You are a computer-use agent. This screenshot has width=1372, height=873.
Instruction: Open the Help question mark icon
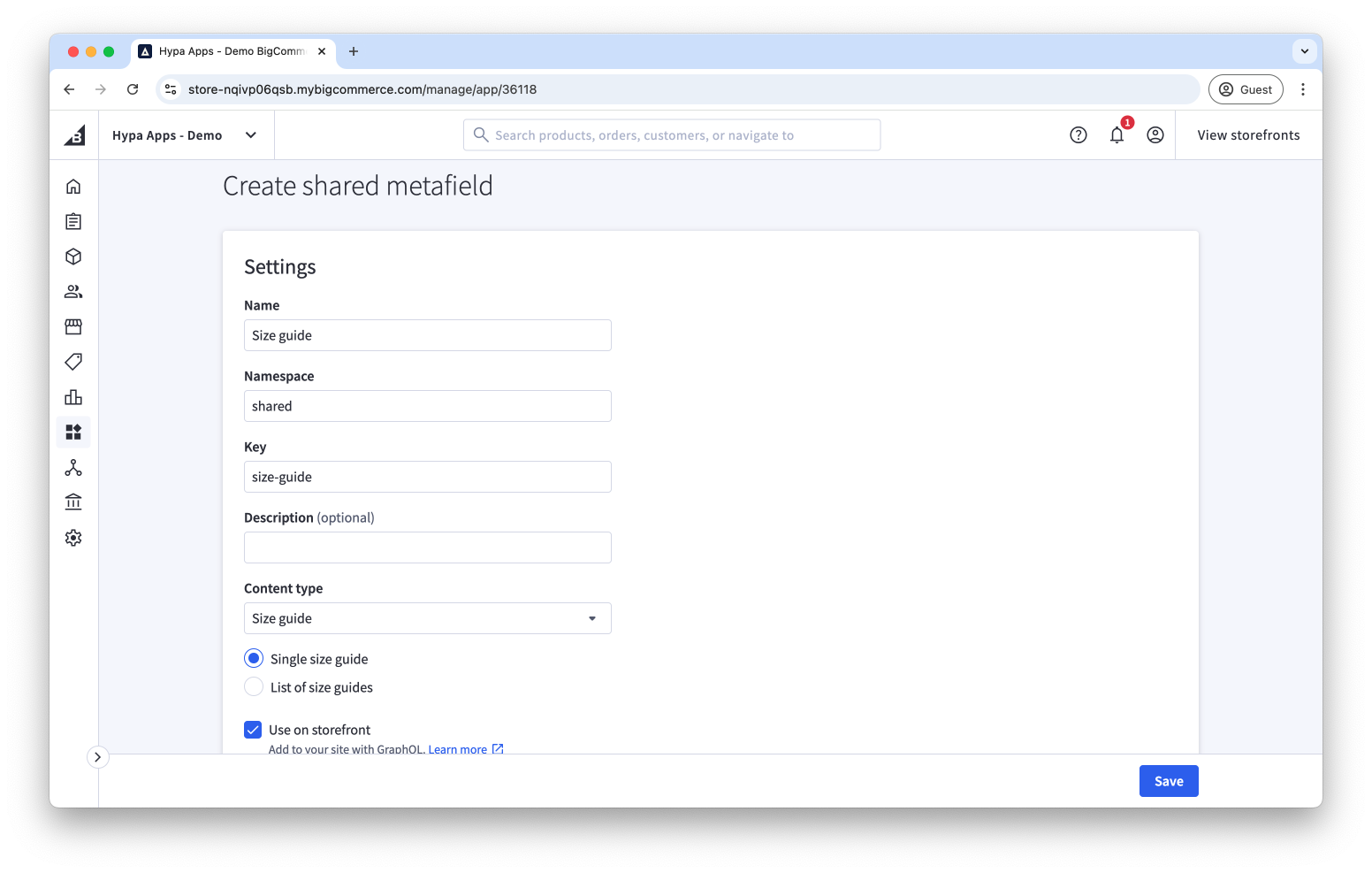[1079, 135]
